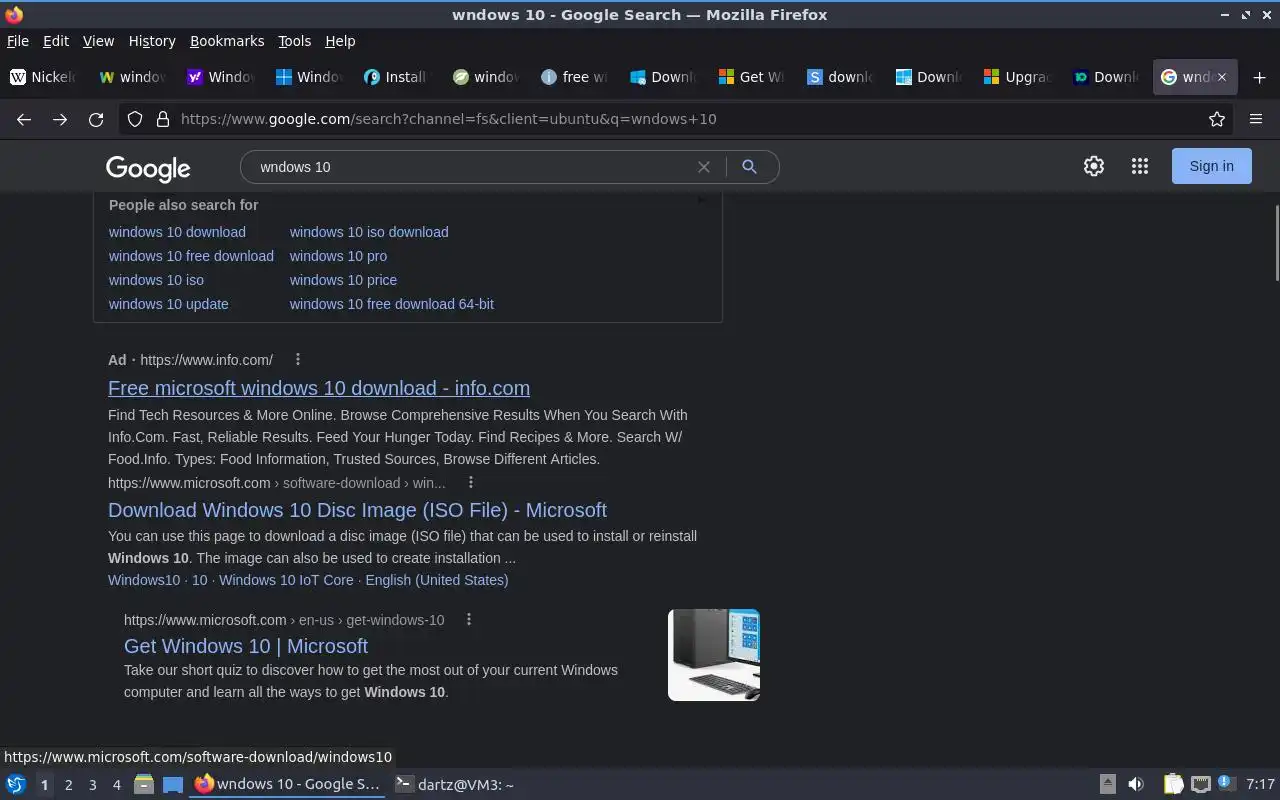Open the Edit menu

[x=56, y=41]
